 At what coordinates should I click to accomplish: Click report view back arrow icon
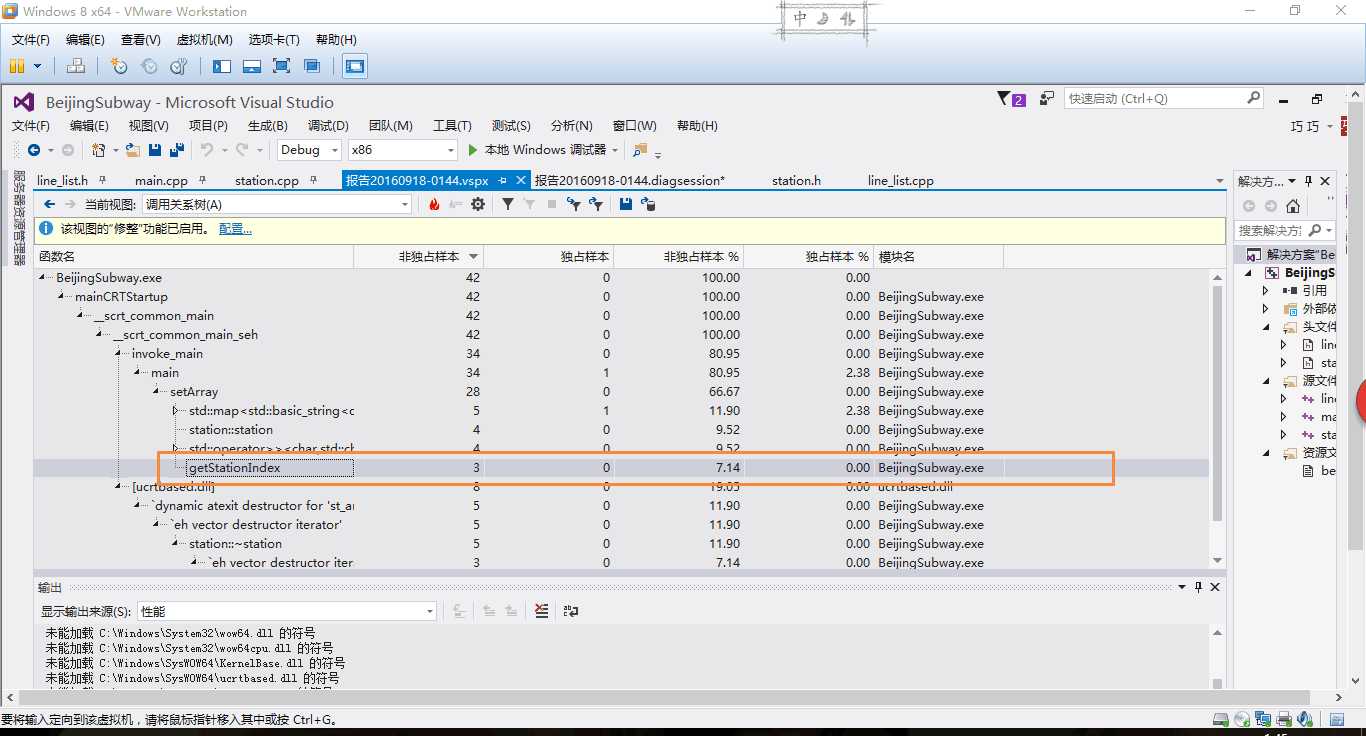tap(49, 204)
